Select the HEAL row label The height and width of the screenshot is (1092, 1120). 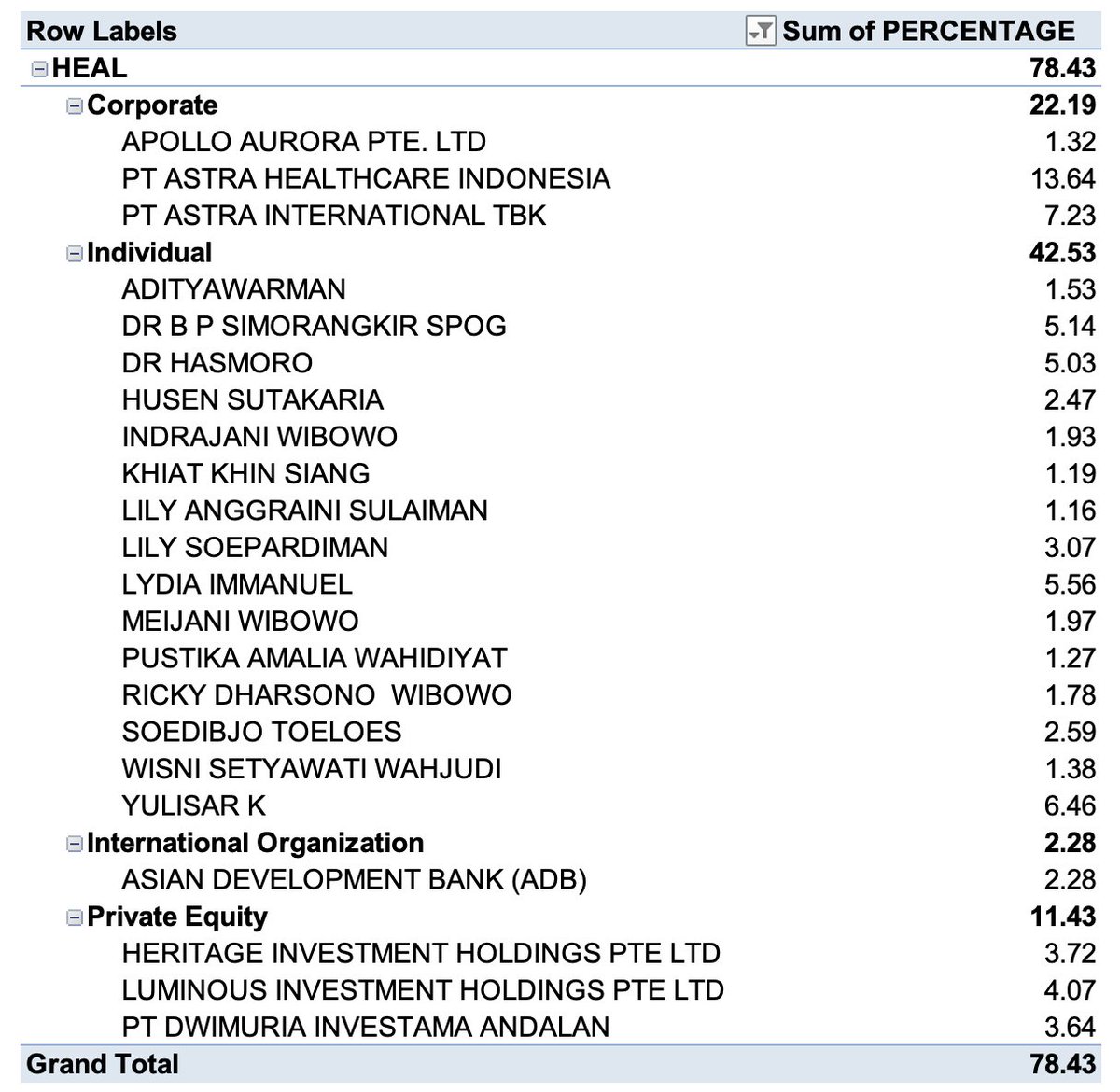click(x=90, y=68)
